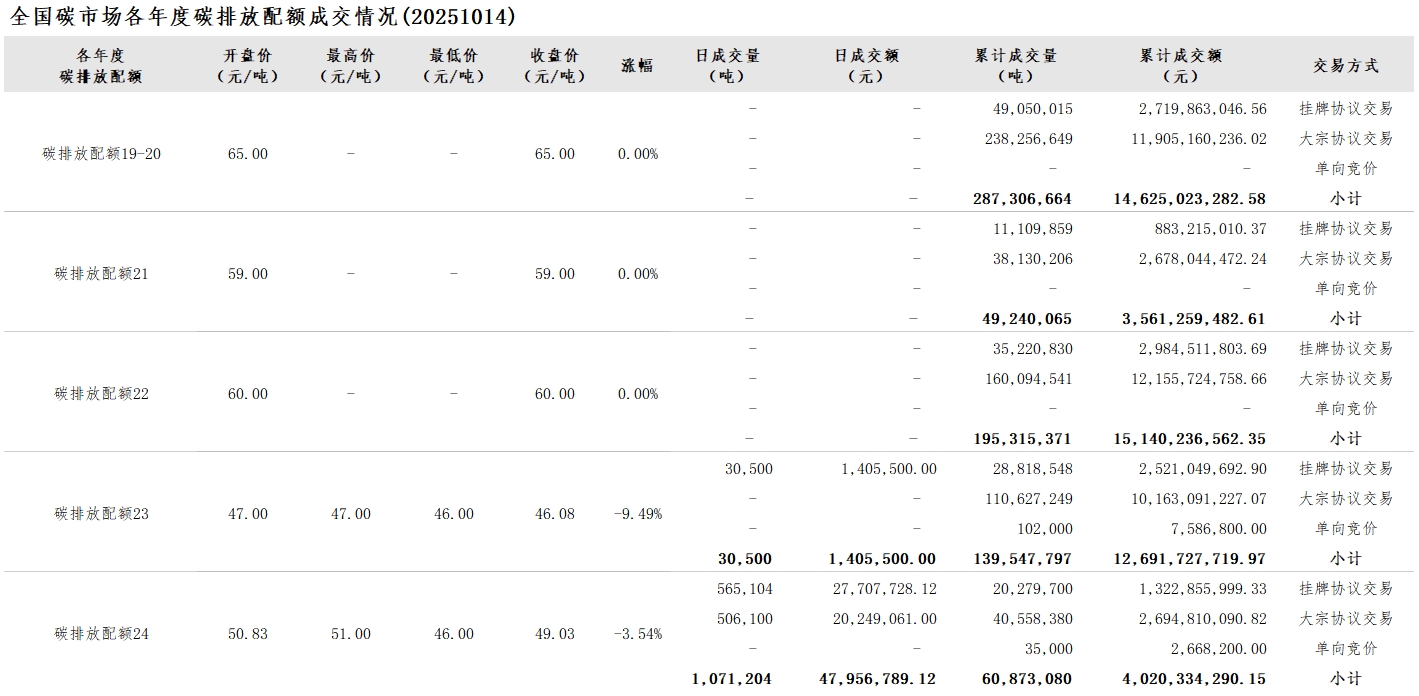Click the closing price 46.08 cell
1419x696 pixels.
(554, 514)
